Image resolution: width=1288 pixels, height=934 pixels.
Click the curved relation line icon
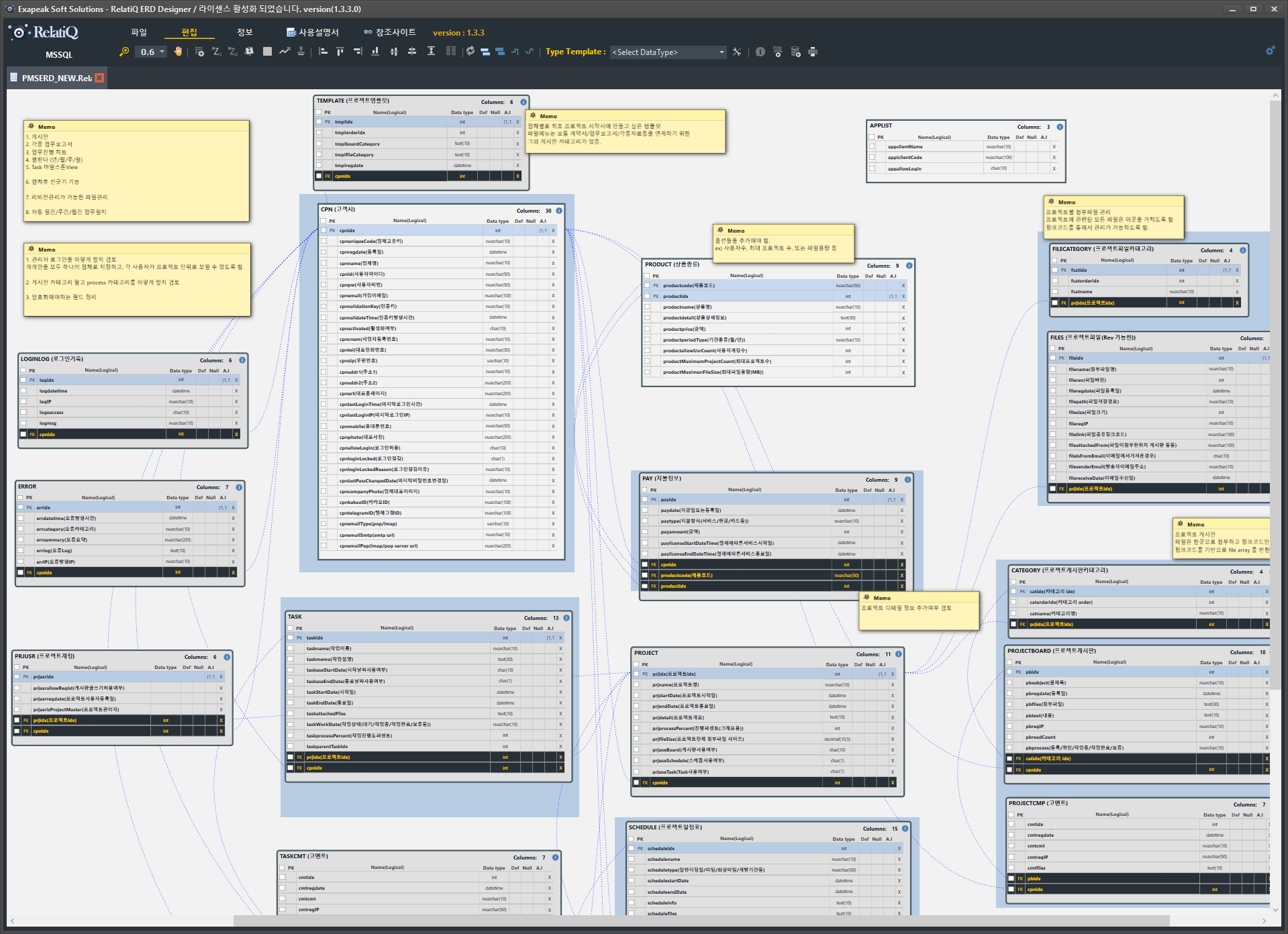530,52
